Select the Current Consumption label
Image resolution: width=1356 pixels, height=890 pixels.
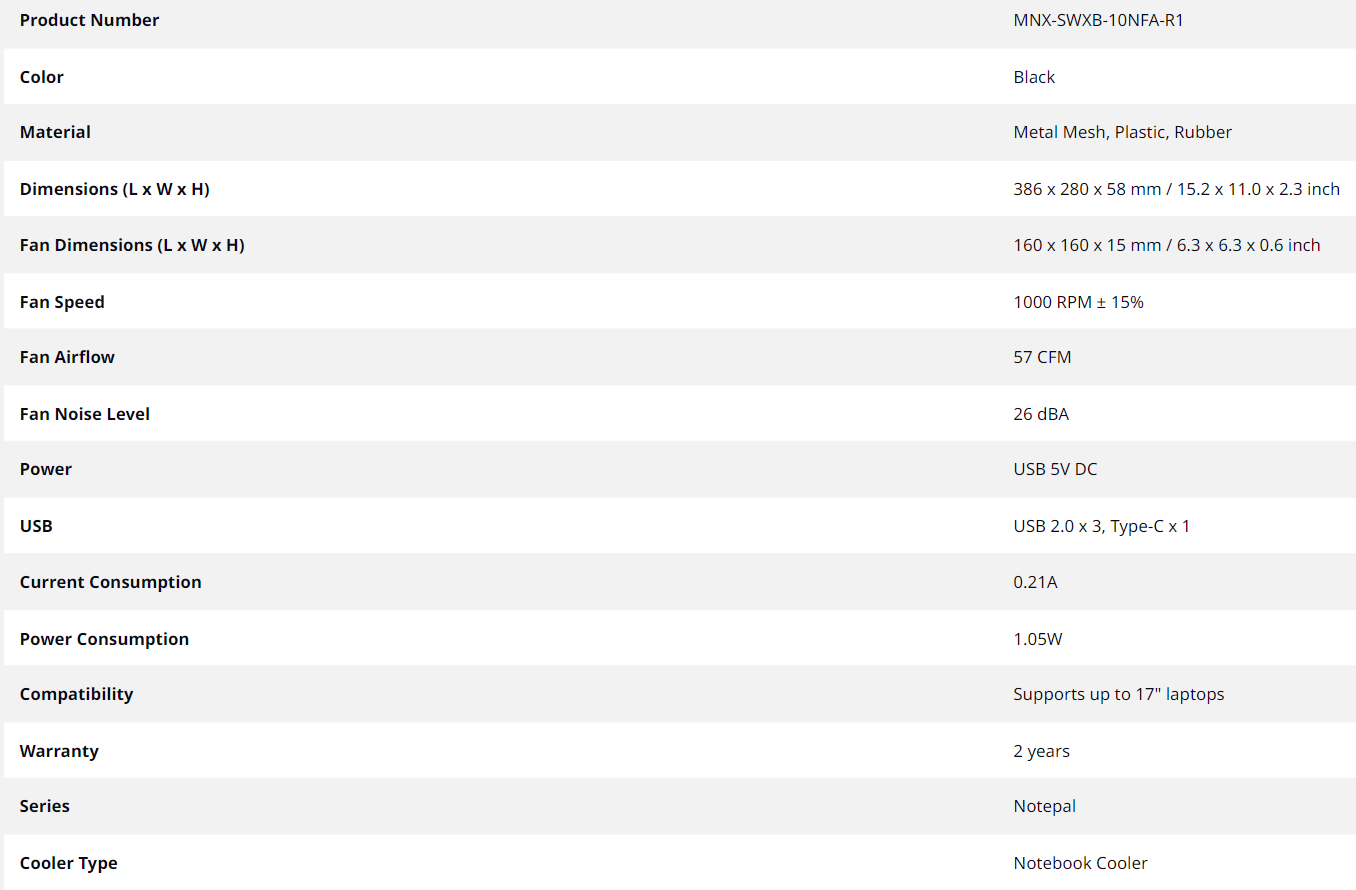pyautogui.click(x=110, y=582)
